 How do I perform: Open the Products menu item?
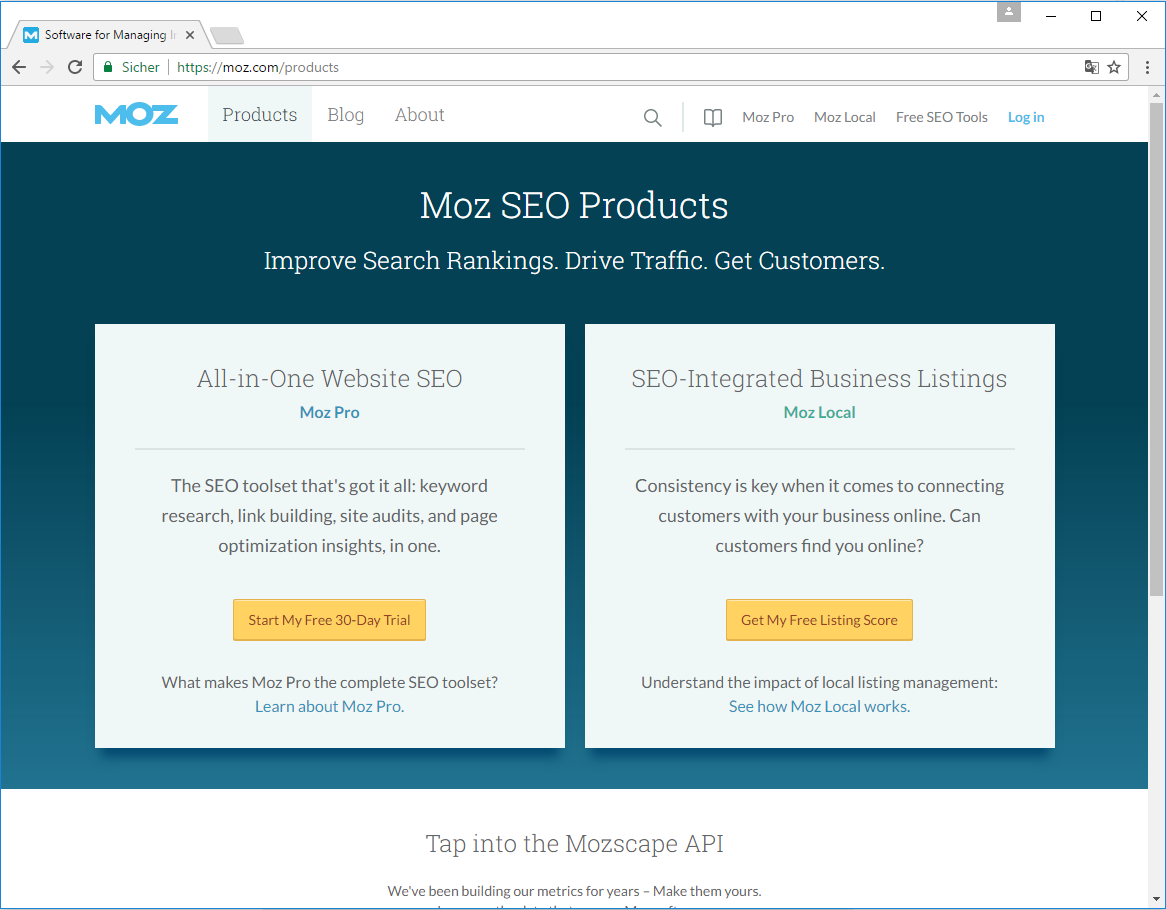(x=260, y=114)
